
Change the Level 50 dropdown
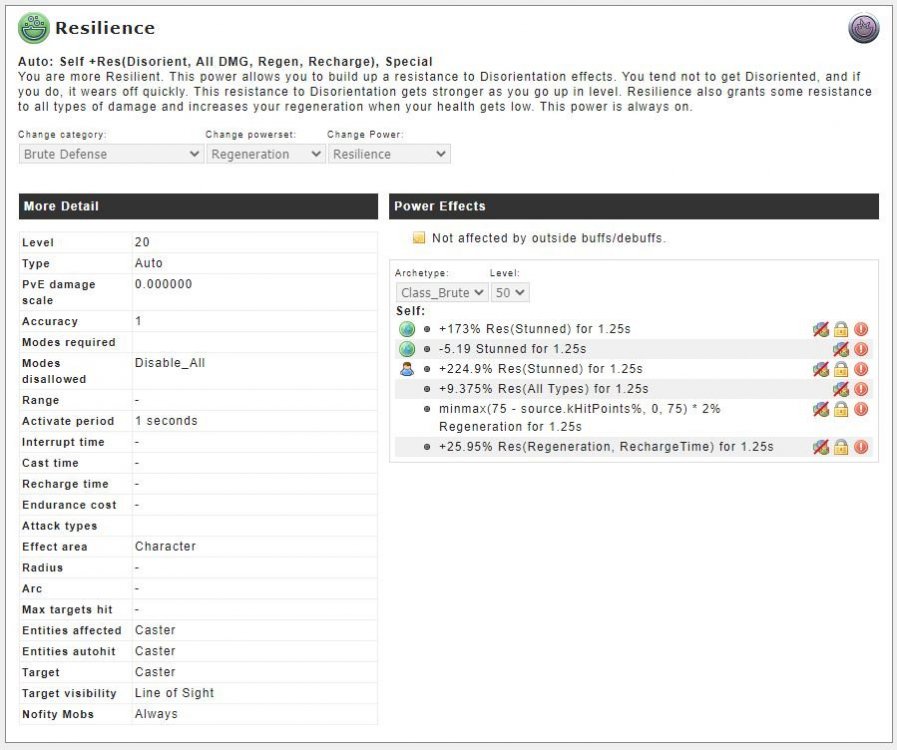click(x=510, y=292)
